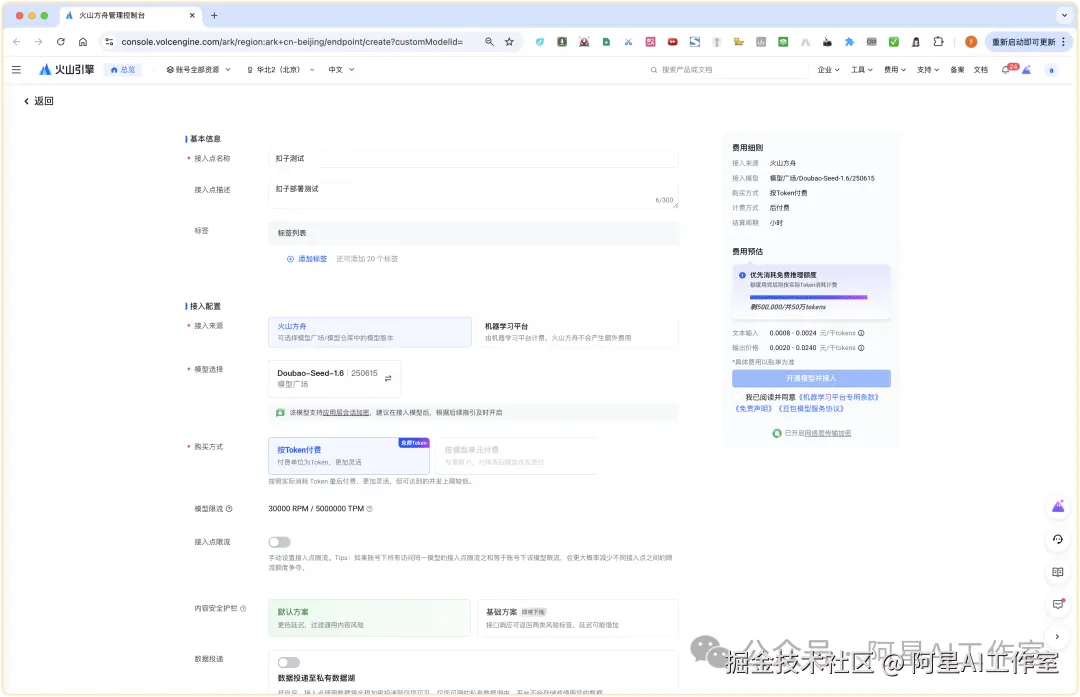Toggle 数据投递至私有数据湖 switch
The width and height of the screenshot is (1080, 697).
click(x=289, y=663)
